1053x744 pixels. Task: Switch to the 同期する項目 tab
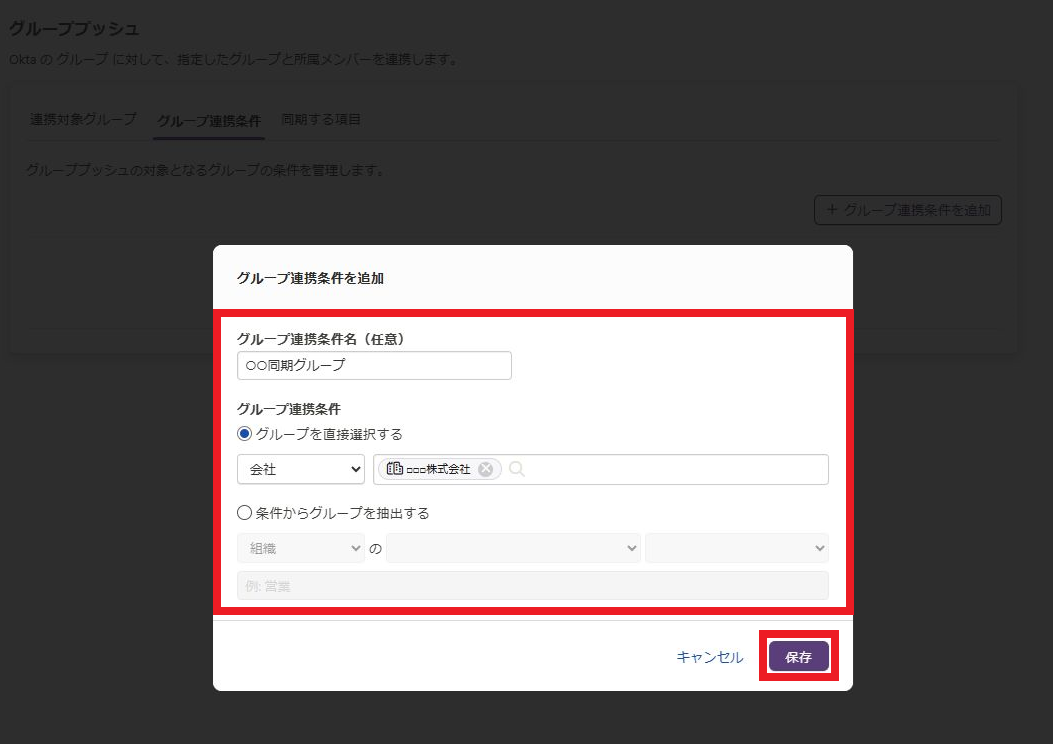(321, 119)
